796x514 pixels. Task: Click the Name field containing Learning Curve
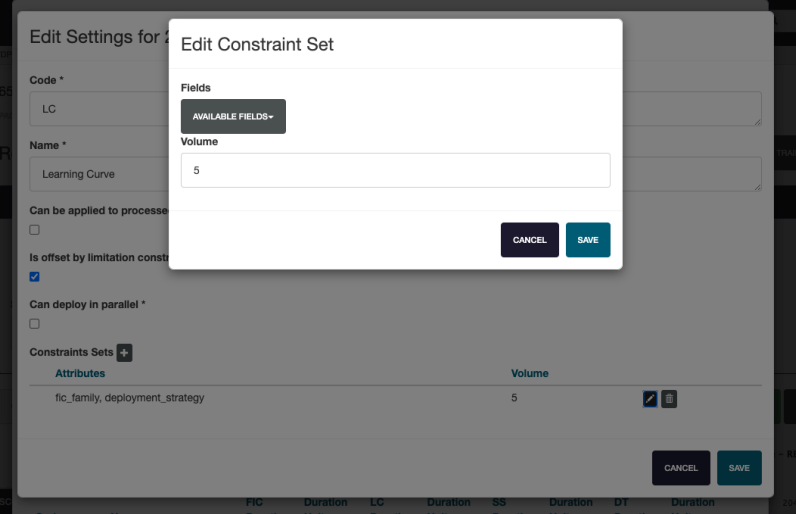(x=98, y=174)
